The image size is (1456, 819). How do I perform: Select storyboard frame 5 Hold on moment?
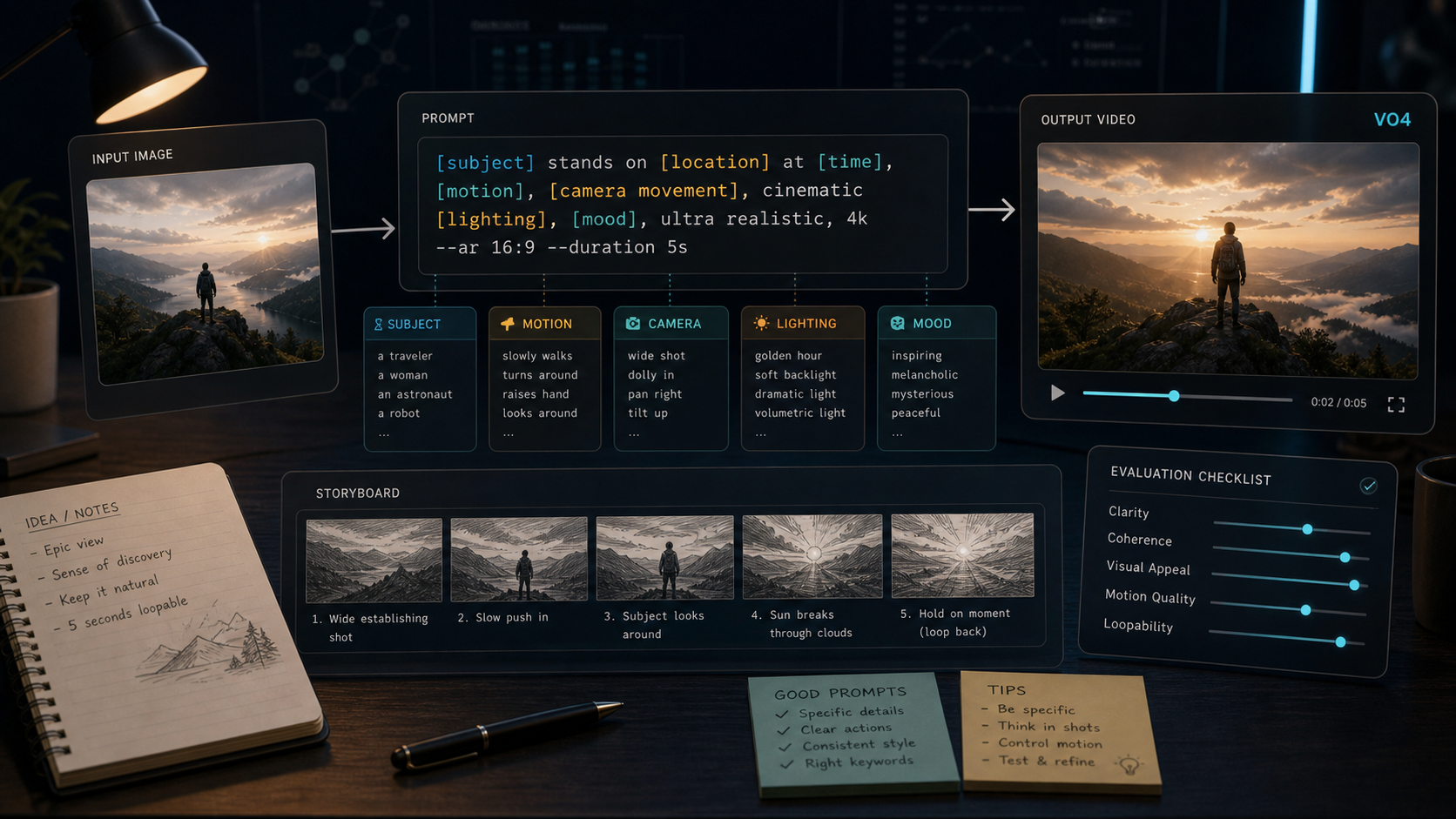click(962, 554)
